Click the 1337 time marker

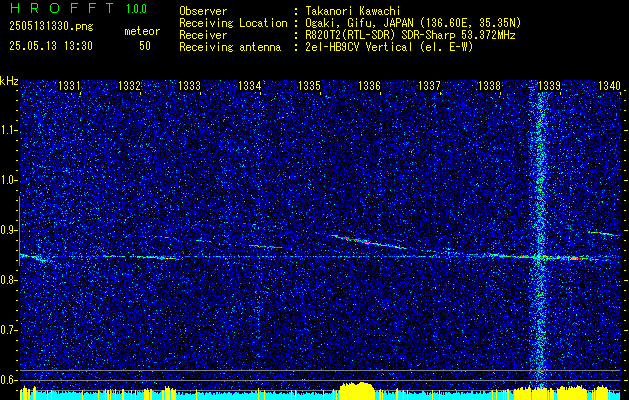[x=429, y=85]
